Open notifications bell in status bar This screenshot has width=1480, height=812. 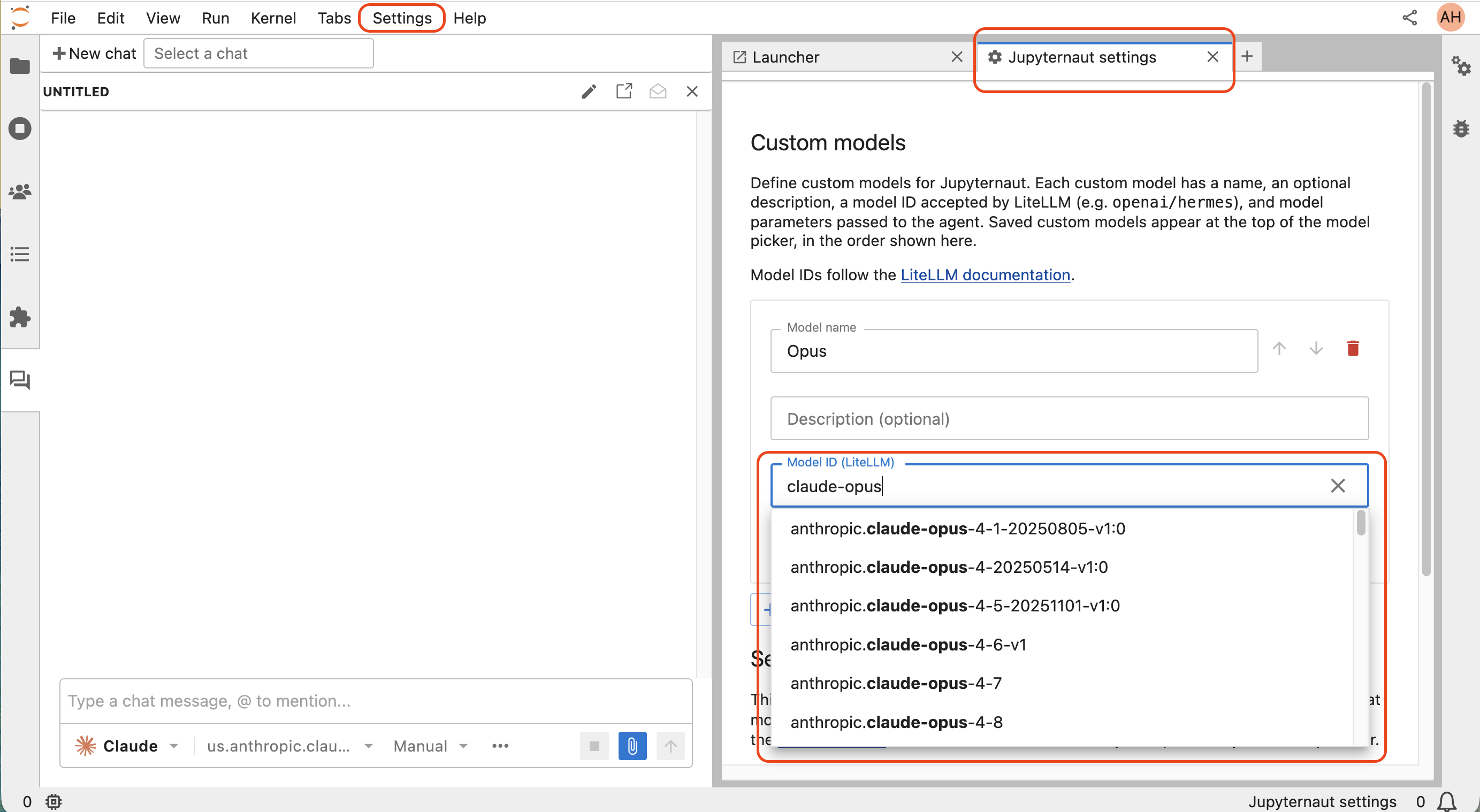pos(1447,801)
